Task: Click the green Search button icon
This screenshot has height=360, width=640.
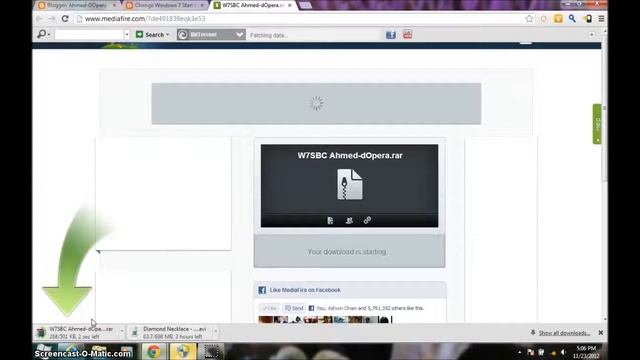Action: (x=140, y=35)
